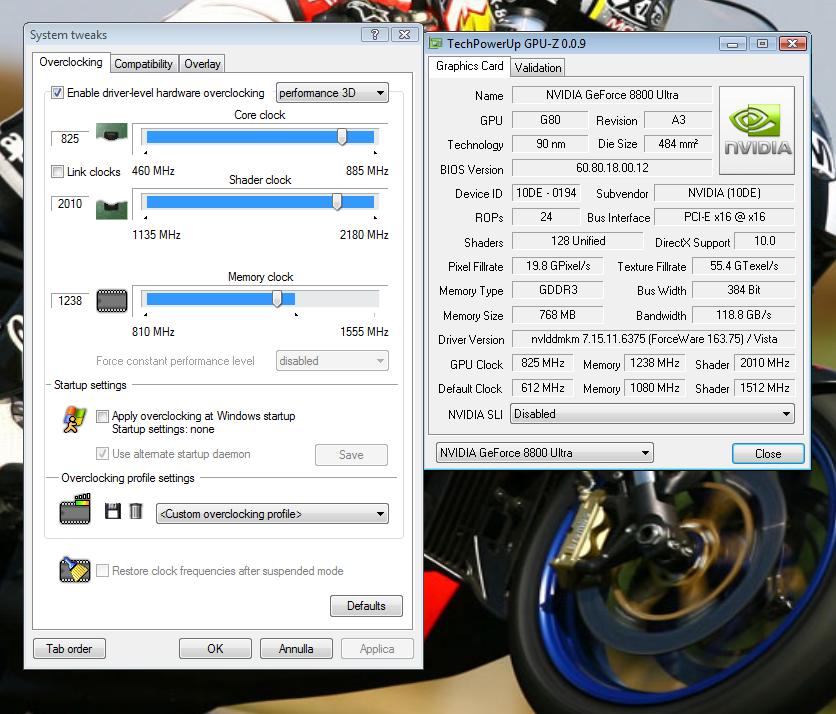The height and width of the screenshot is (714, 836).
Task: Click the BIOS Version value 60.80.18.00.12
Action: point(612,168)
